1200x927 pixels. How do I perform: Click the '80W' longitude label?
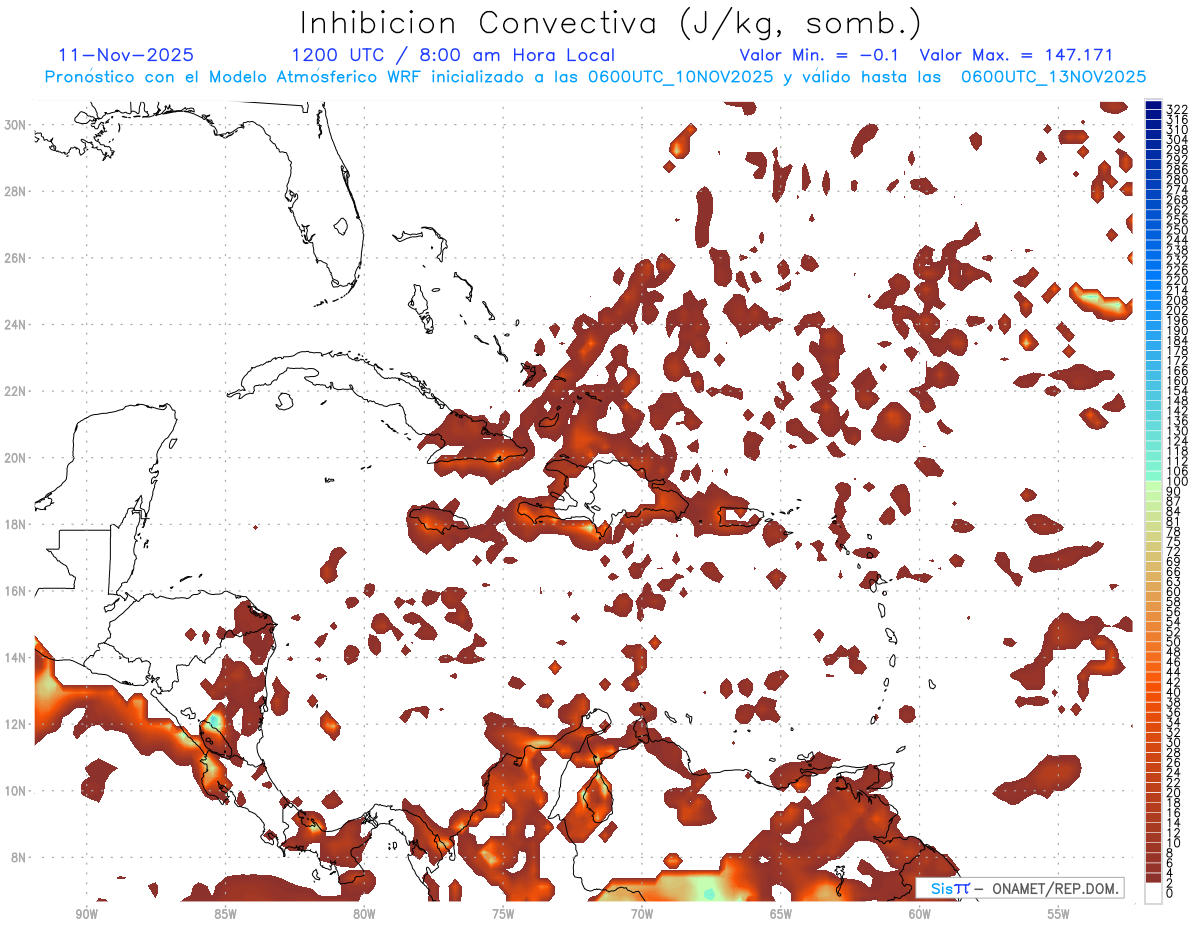coord(364,914)
